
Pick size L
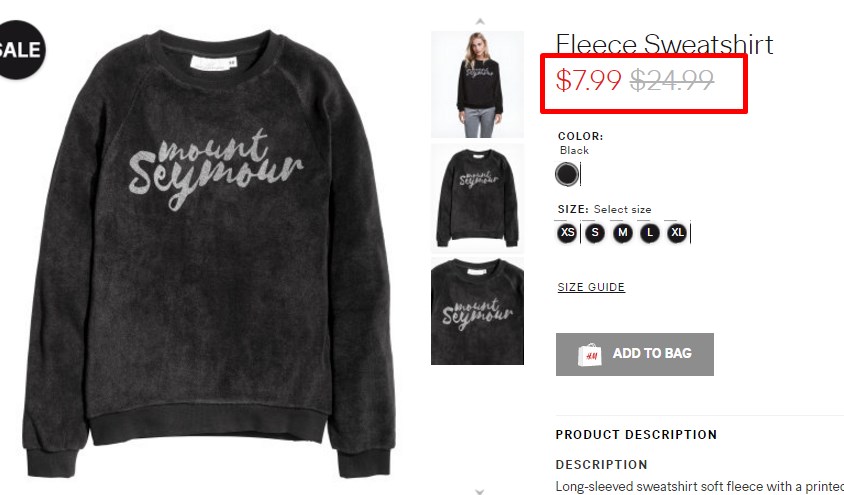[650, 233]
